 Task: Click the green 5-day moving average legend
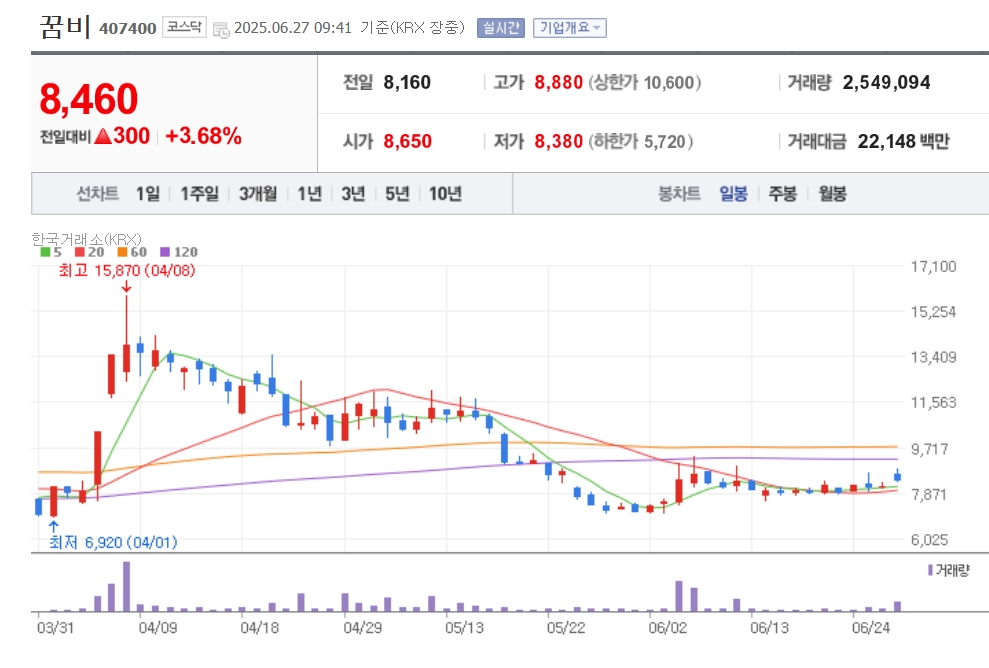[51, 252]
